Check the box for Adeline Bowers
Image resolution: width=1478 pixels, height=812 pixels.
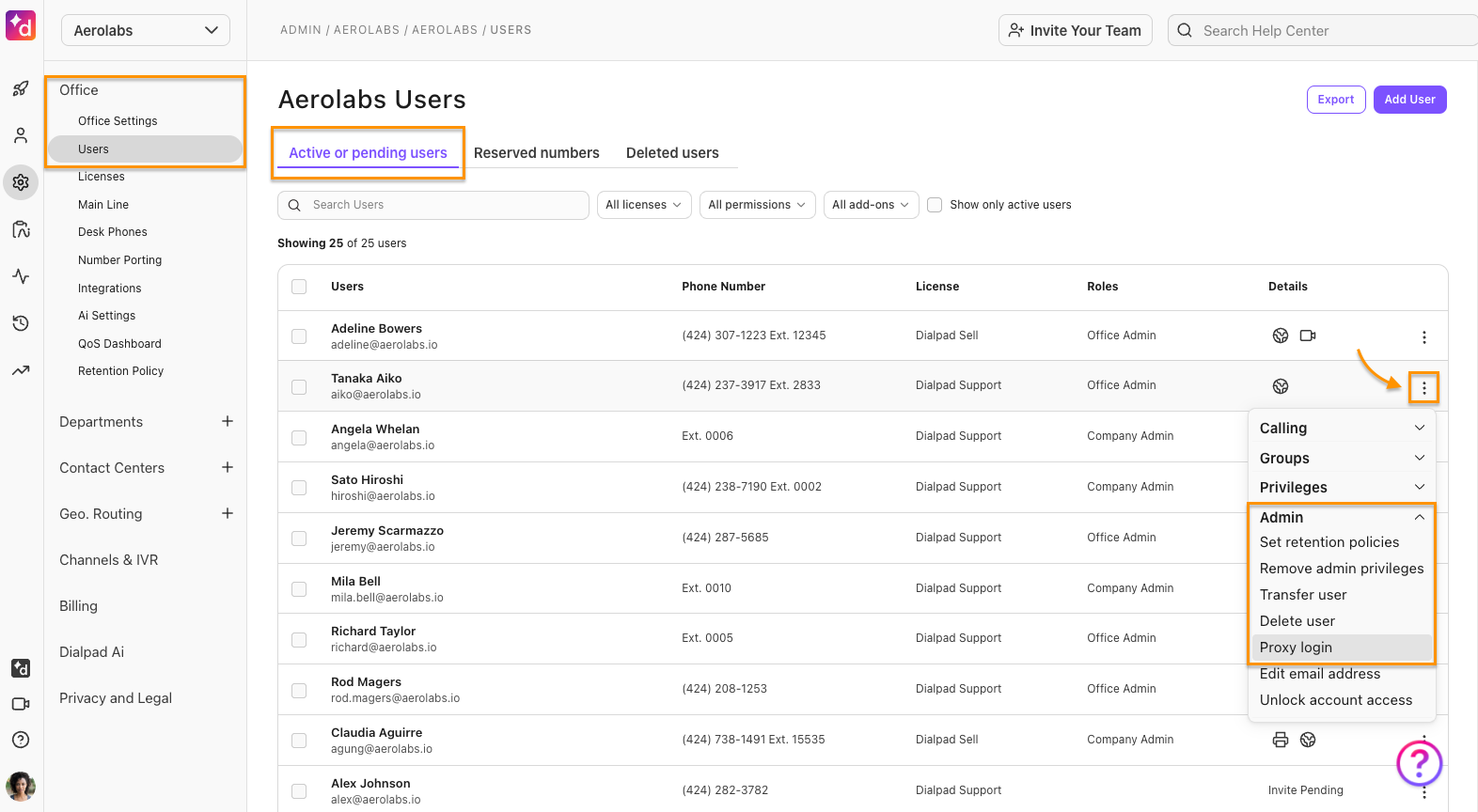299,336
